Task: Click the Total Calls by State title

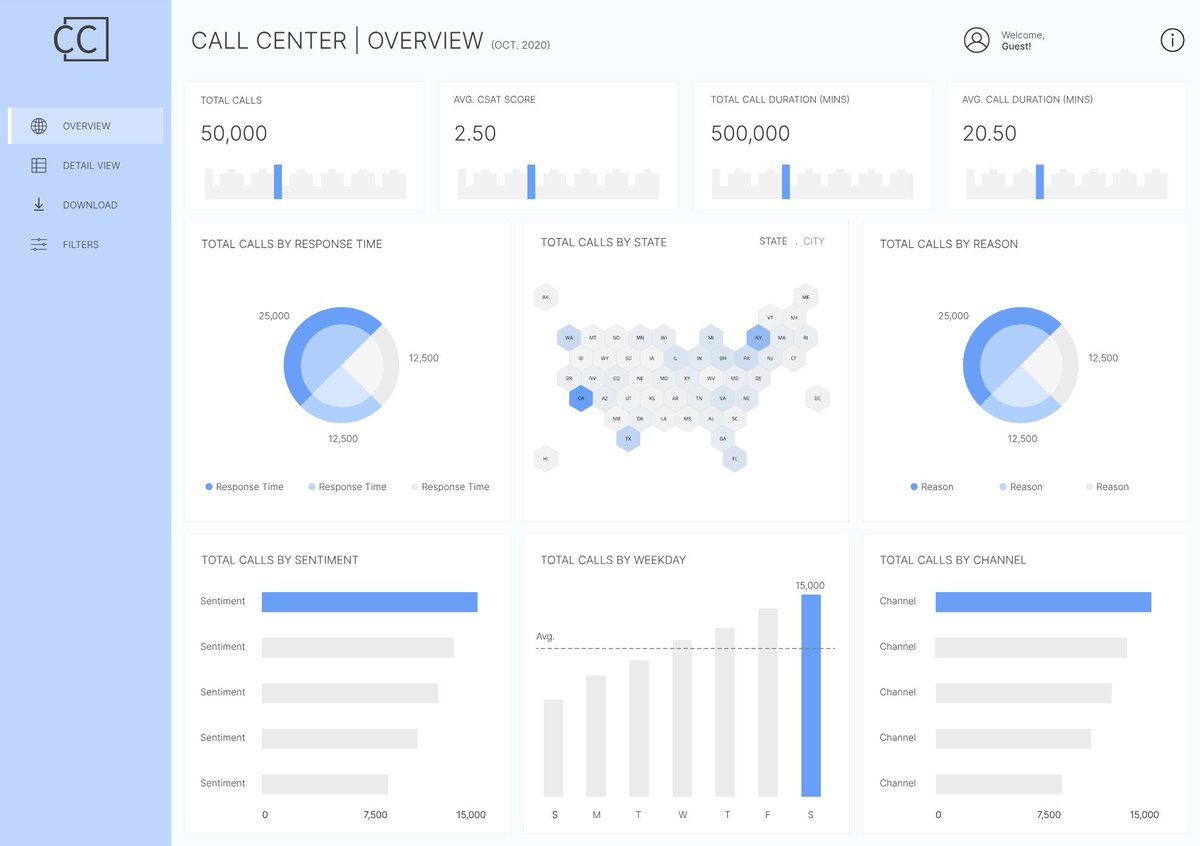Action: 604,242
